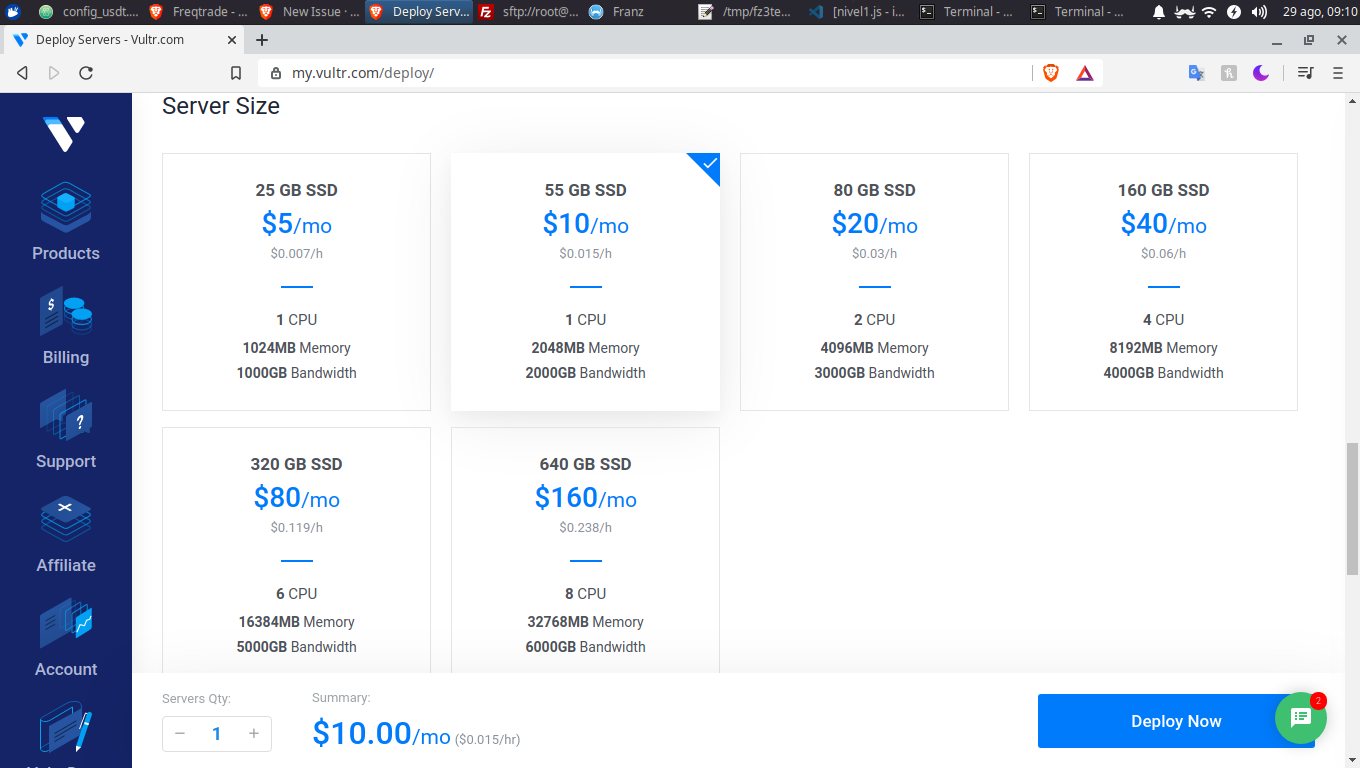Click the servers quantity value field

pyautogui.click(x=217, y=734)
